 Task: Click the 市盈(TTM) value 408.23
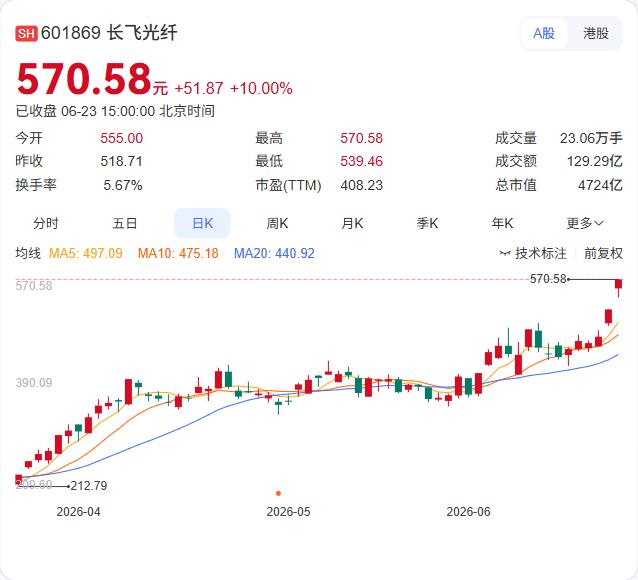(x=361, y=185)
